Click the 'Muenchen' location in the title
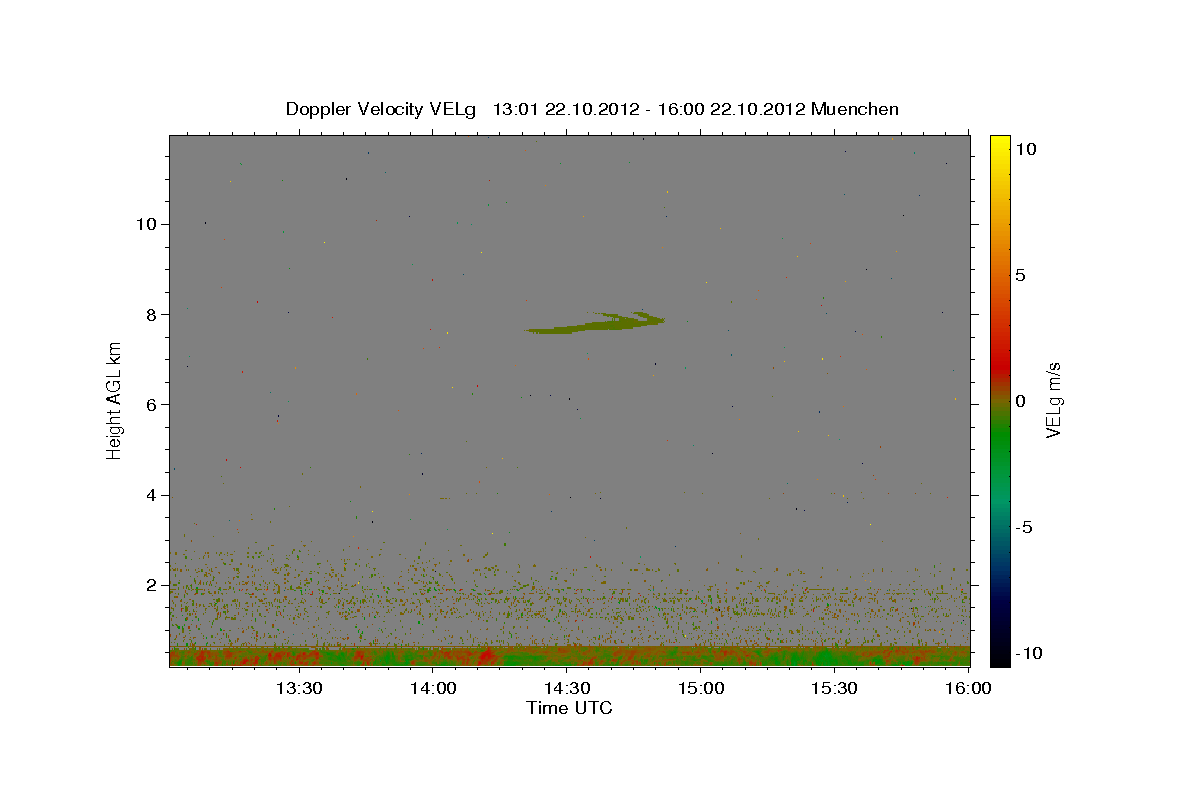 coord(855,109)
